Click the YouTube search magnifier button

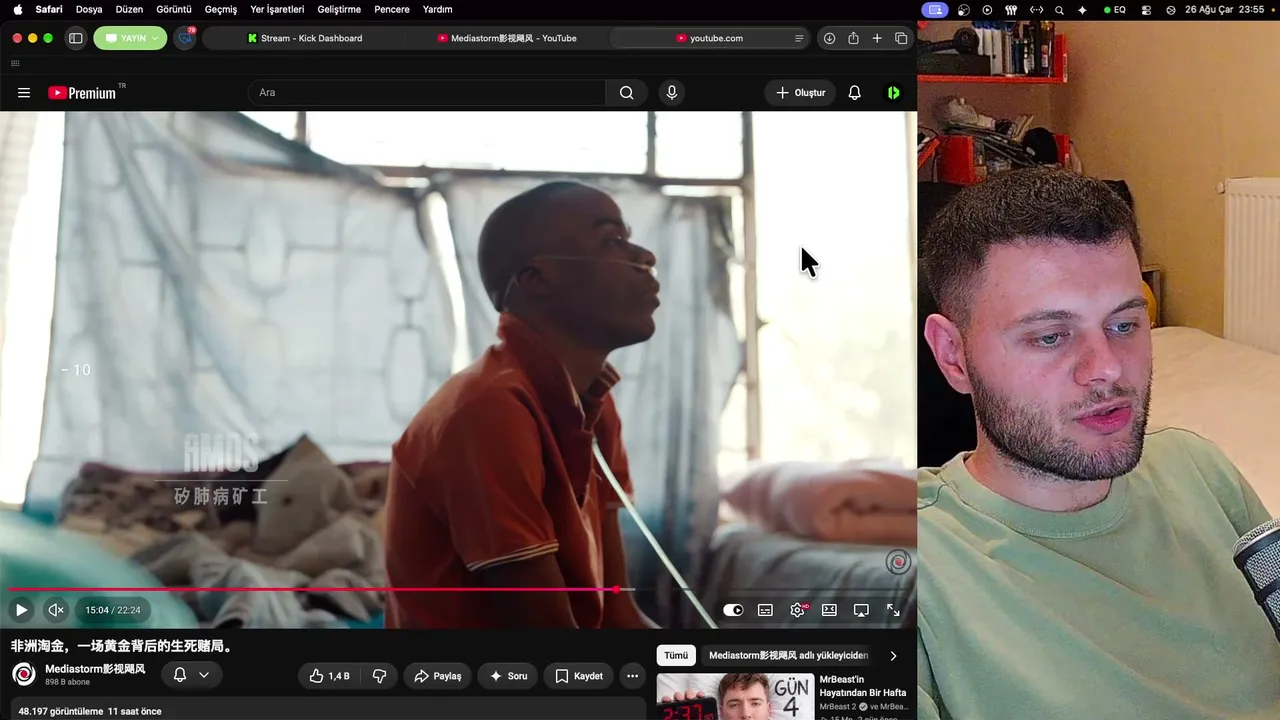click(x=627, y=93)
